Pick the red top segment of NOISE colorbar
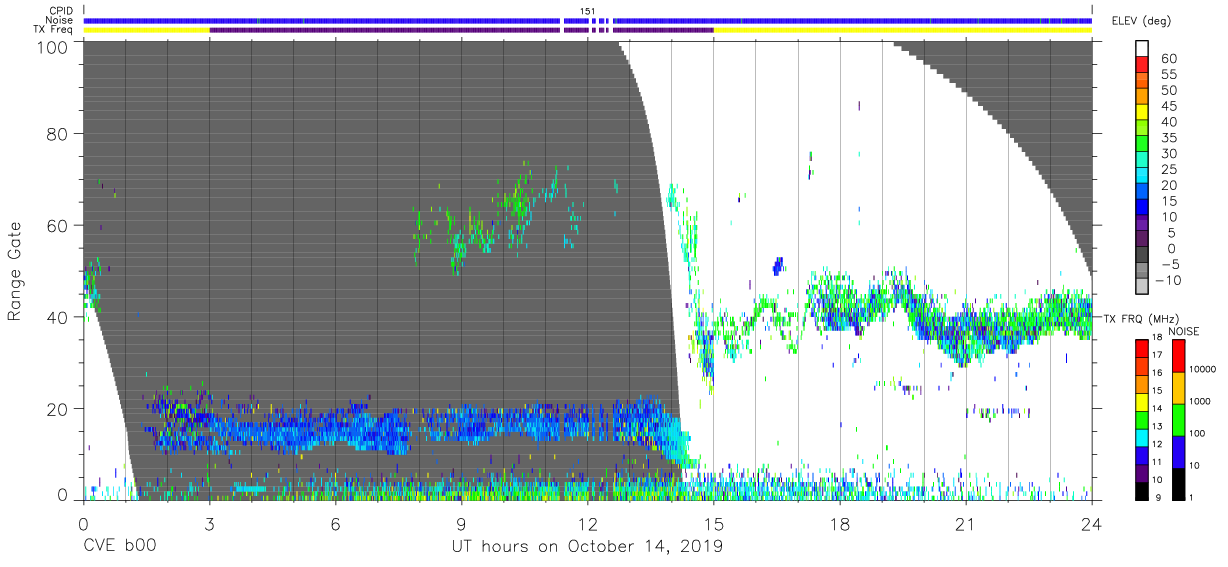Viewport: 1228px width, 567px height. pyautogui.click(x=1179, y=357)
